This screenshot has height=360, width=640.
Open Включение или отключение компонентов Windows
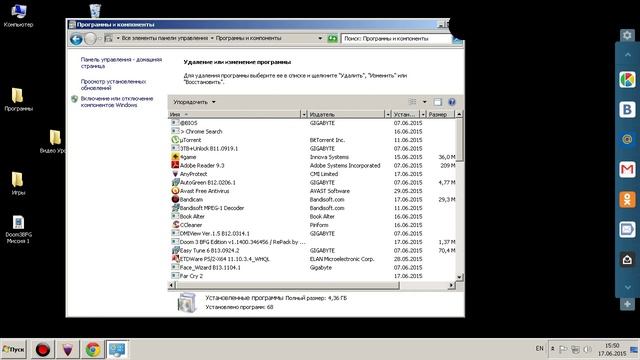point(117,102)
